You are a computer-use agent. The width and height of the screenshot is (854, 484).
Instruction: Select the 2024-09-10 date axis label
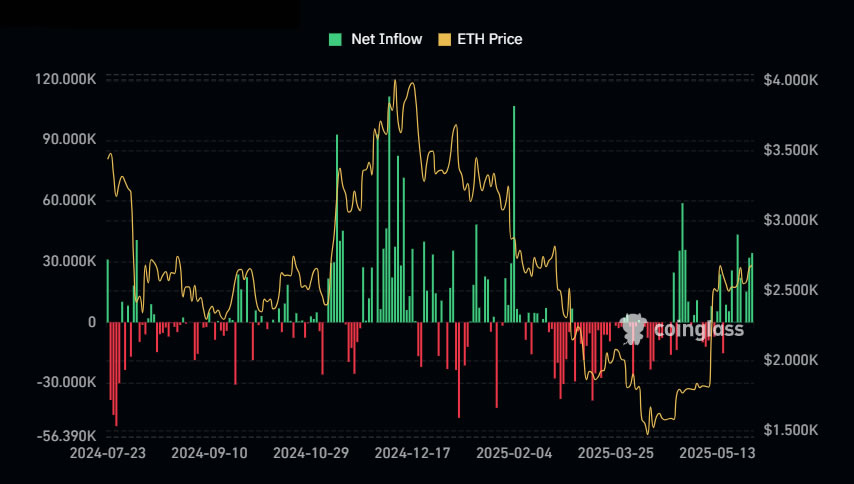(x=209, y=453)
